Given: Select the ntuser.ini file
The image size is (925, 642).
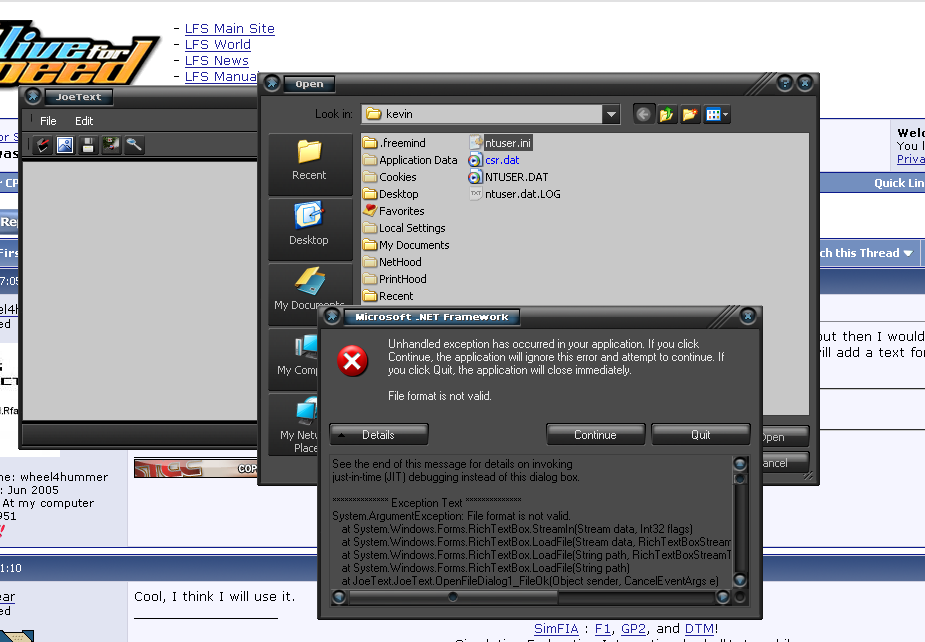Looking at the screenshot, I should (501, 143).
